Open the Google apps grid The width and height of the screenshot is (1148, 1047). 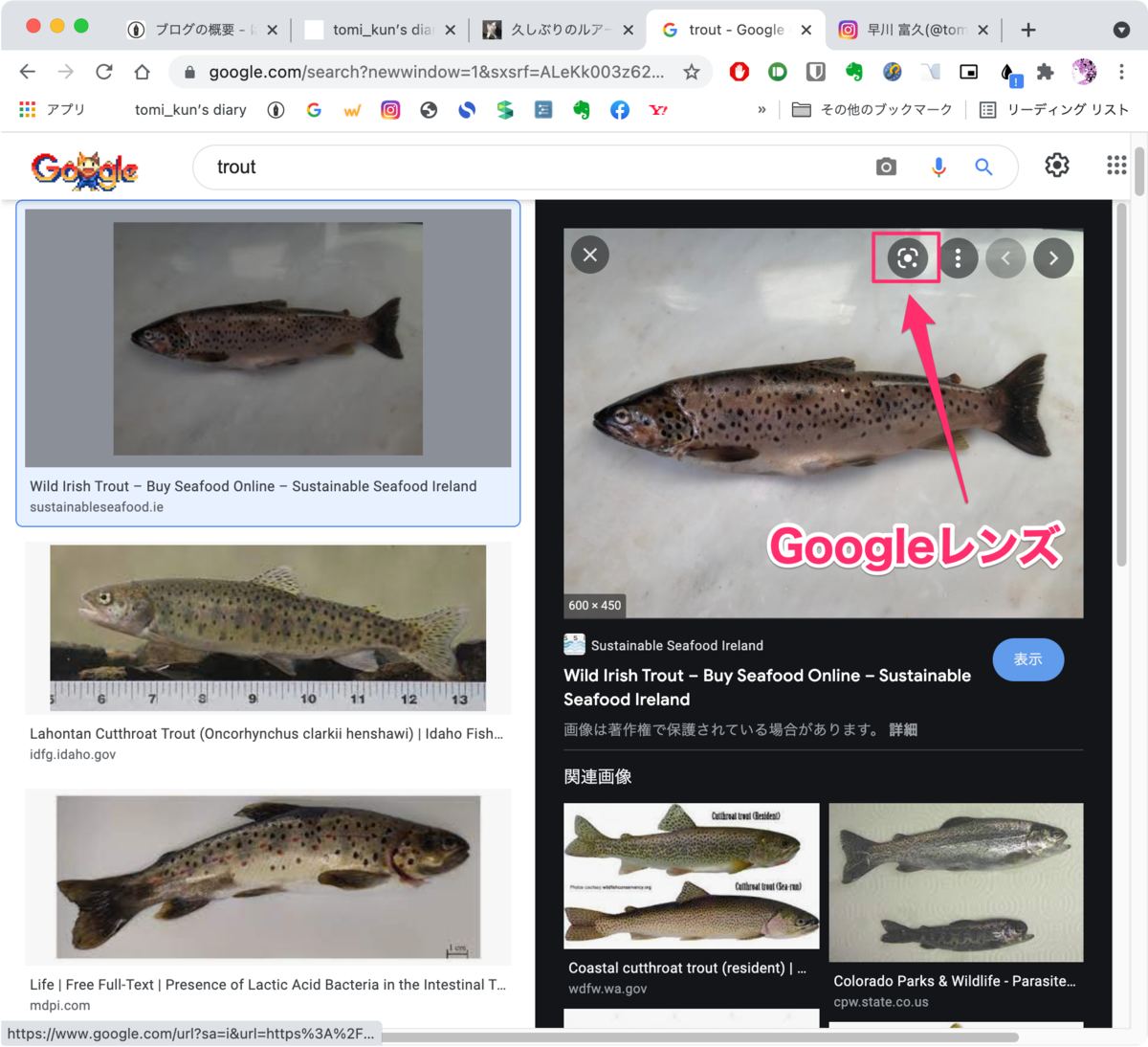click(1116, 166)
